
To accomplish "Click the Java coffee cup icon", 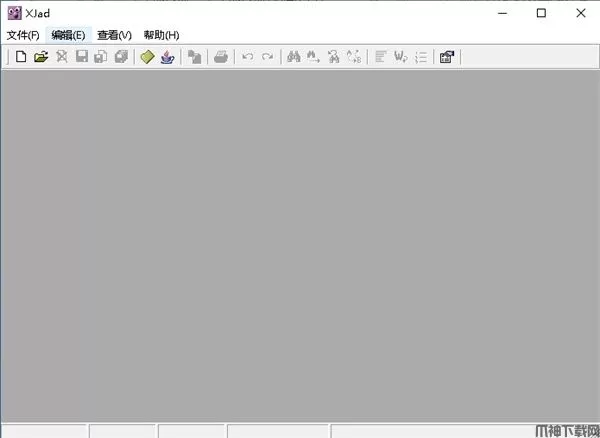I will tap(167, 57).
